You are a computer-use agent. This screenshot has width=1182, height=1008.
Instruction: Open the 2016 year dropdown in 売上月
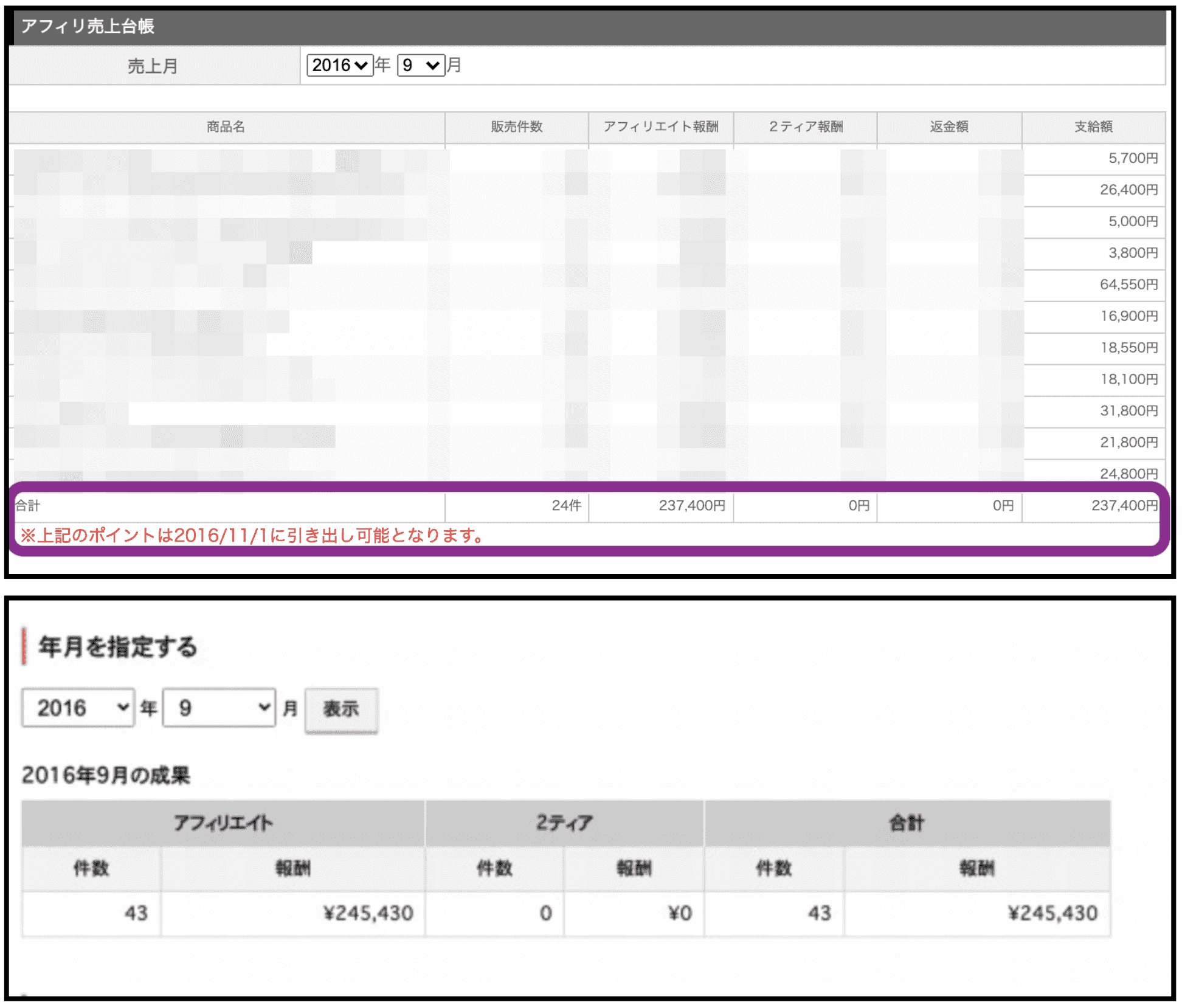point(339,65)
